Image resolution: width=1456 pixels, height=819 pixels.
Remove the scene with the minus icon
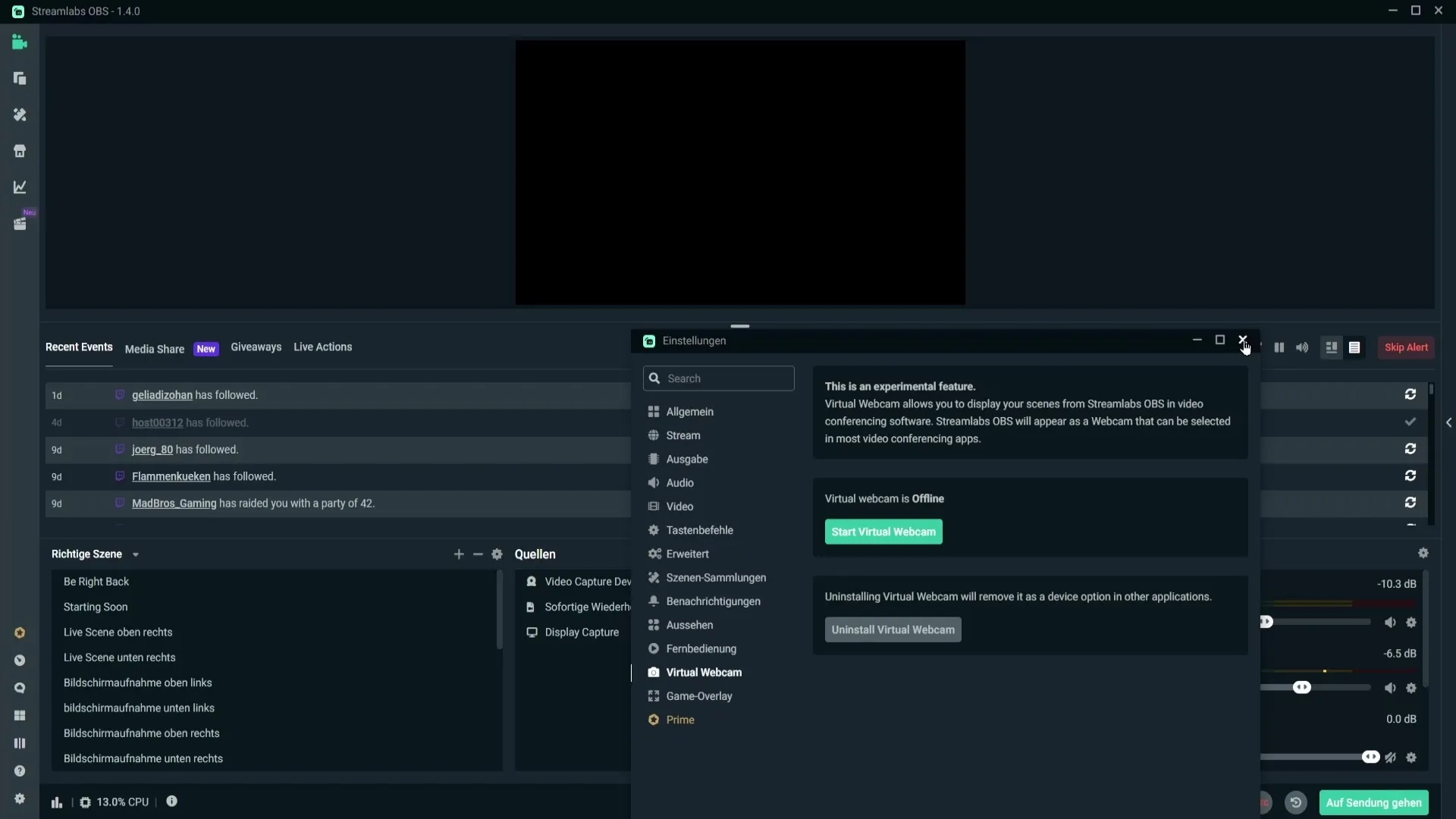[478, 554]
